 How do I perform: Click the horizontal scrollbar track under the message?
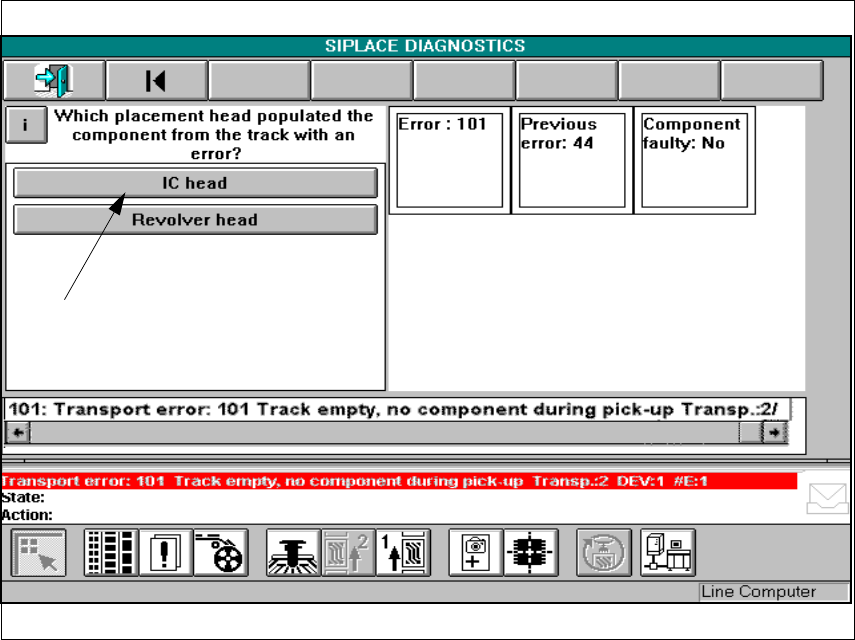pos(384,433)
